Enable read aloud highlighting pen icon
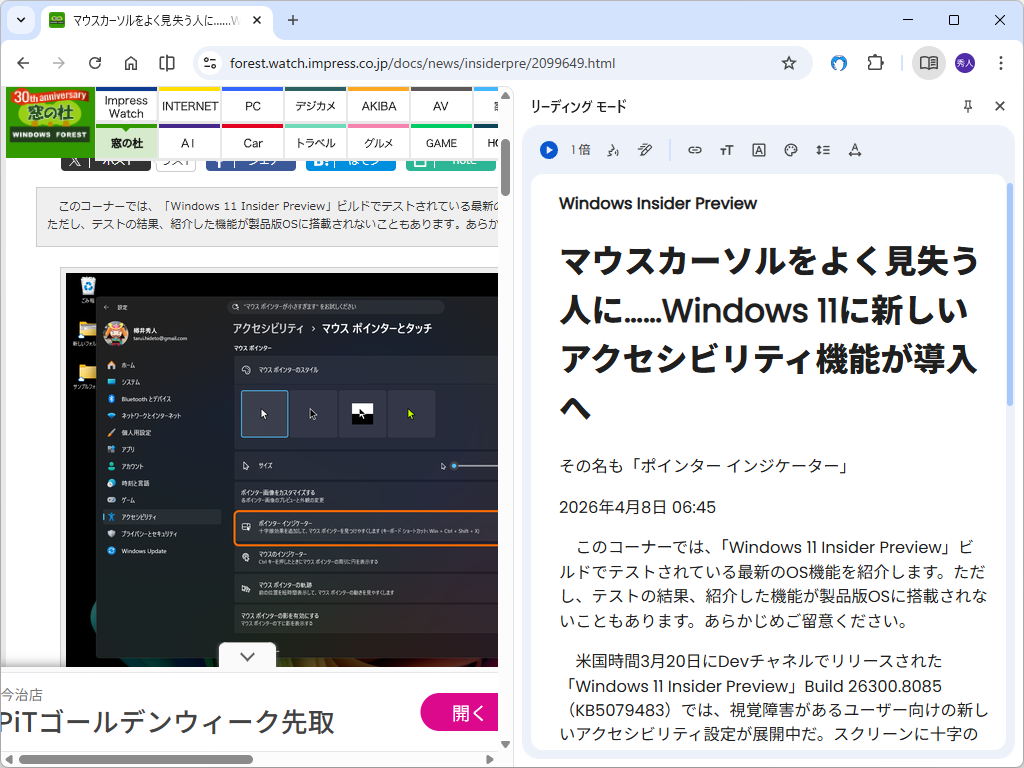 coord(645,150)
